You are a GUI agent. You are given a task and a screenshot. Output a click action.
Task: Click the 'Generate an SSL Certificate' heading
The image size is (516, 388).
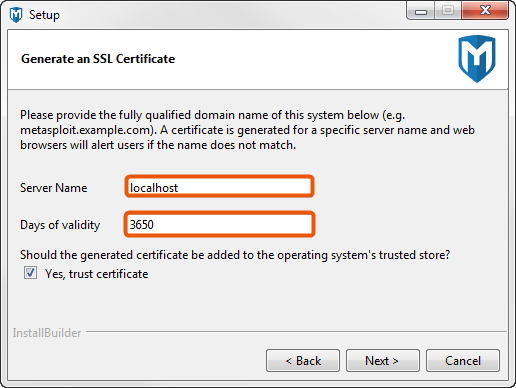(x=98, y=59)
